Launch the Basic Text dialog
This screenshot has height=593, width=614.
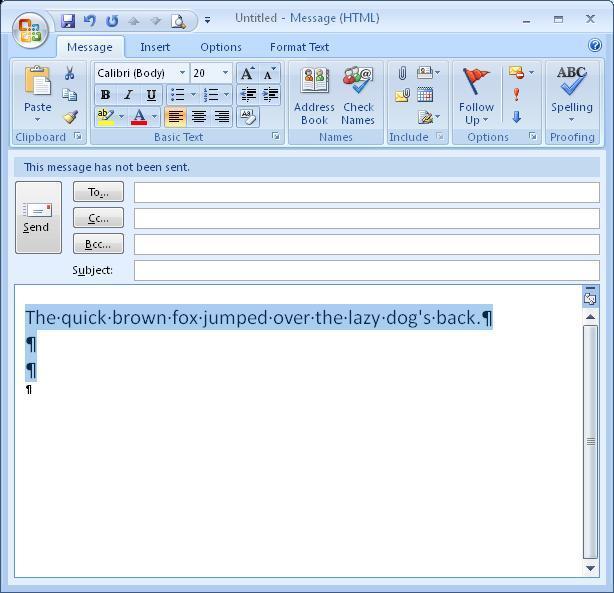[276, 136]
